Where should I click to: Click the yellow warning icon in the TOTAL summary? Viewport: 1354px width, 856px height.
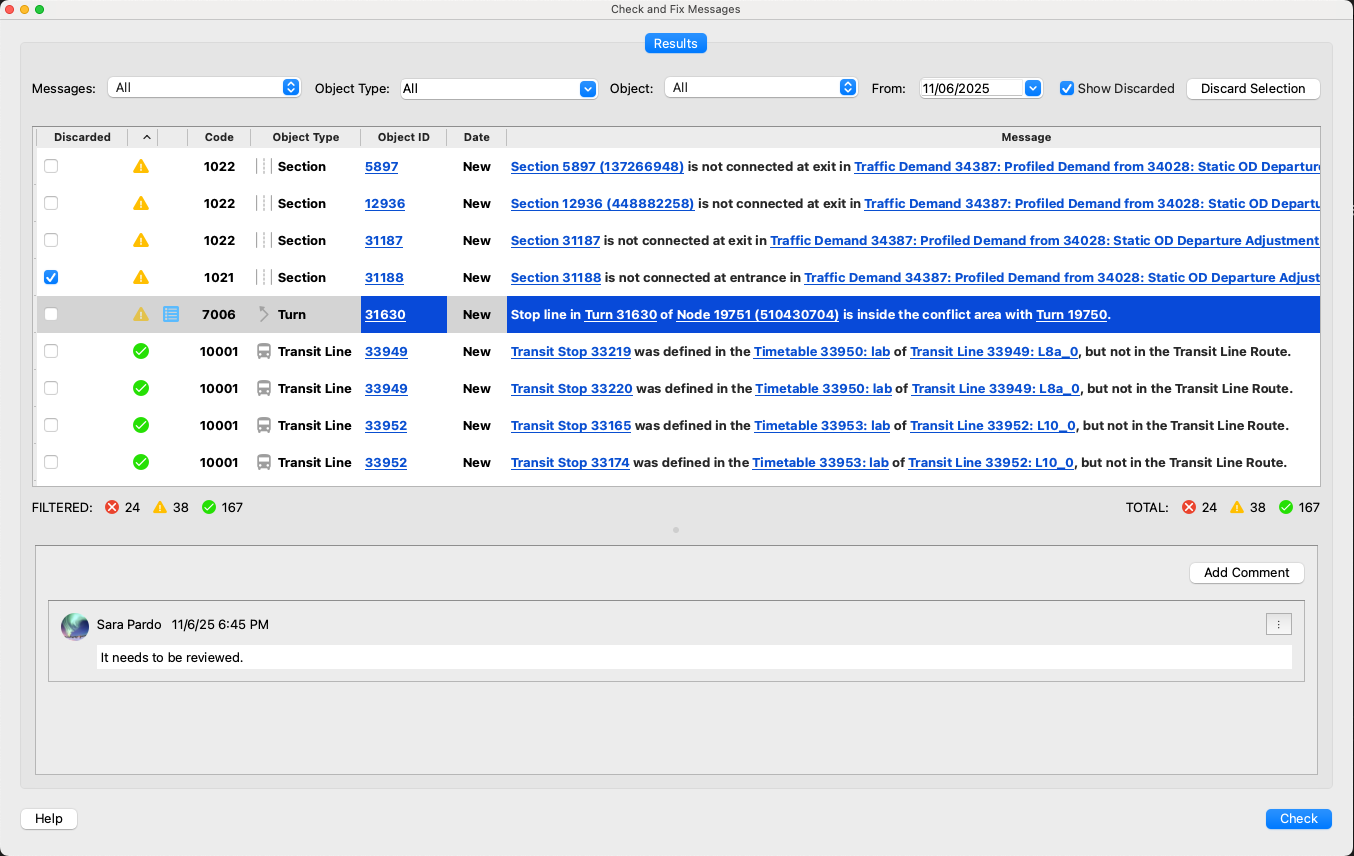click(1238, 507)
